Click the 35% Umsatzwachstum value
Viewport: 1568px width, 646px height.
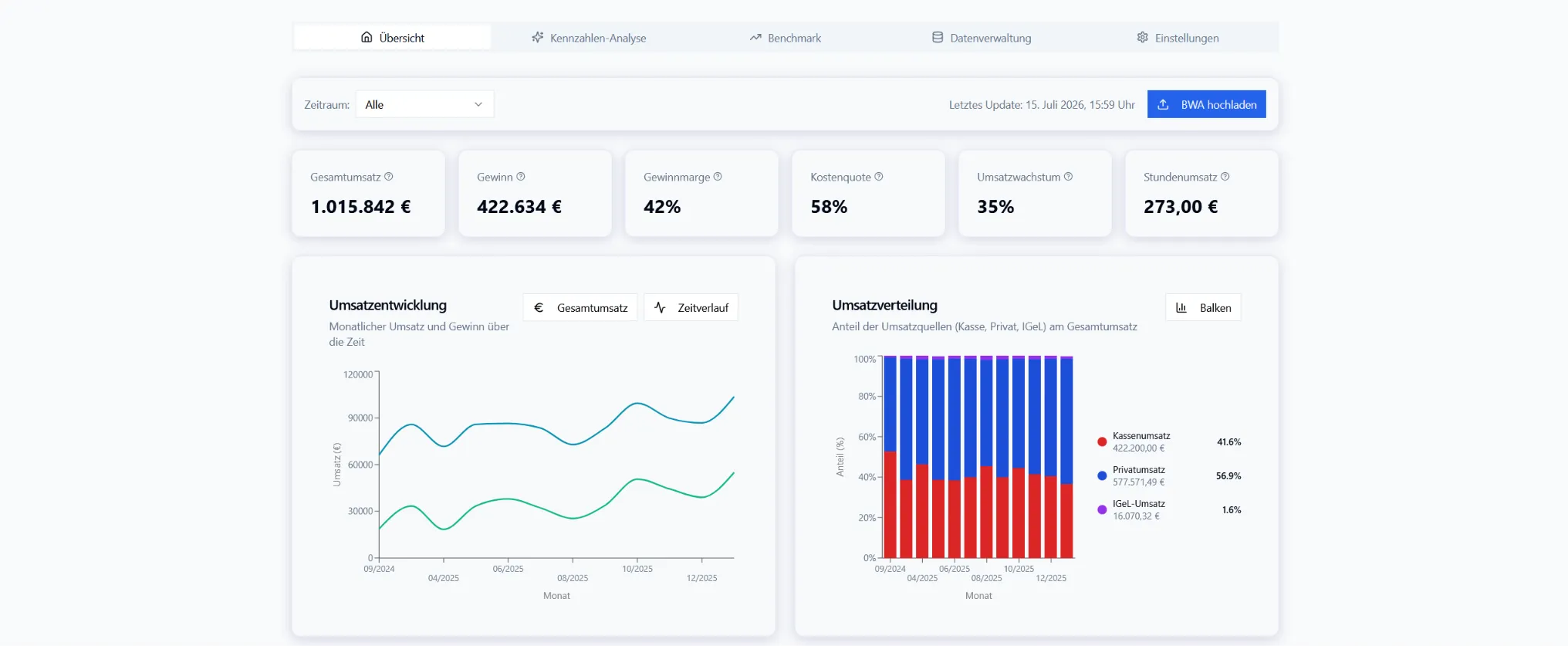(x=995, y=207)
